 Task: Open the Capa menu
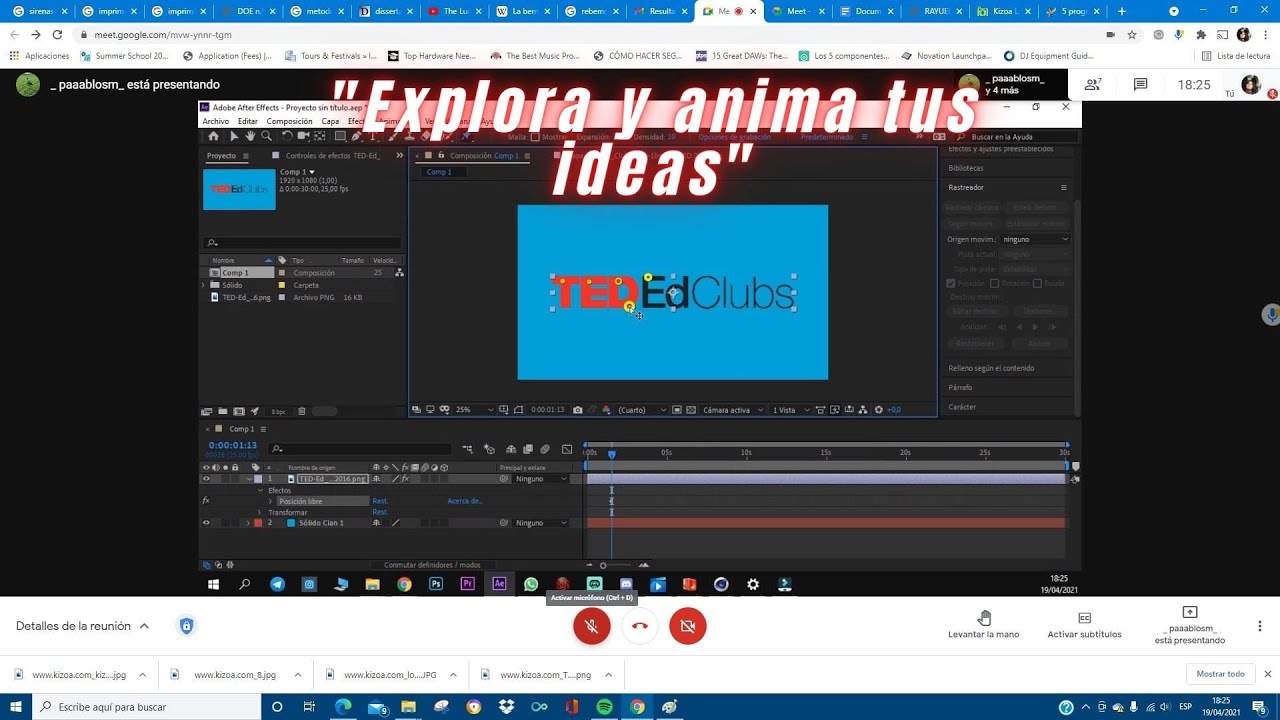(330, 121)
